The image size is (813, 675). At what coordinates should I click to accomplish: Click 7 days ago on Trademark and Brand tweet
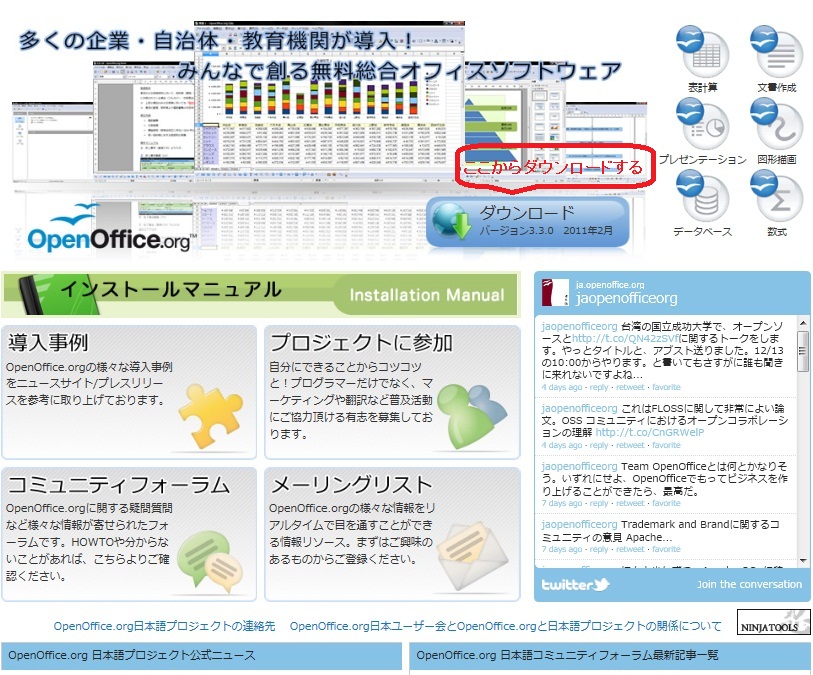pyautogui.click(x=562, y=550)
